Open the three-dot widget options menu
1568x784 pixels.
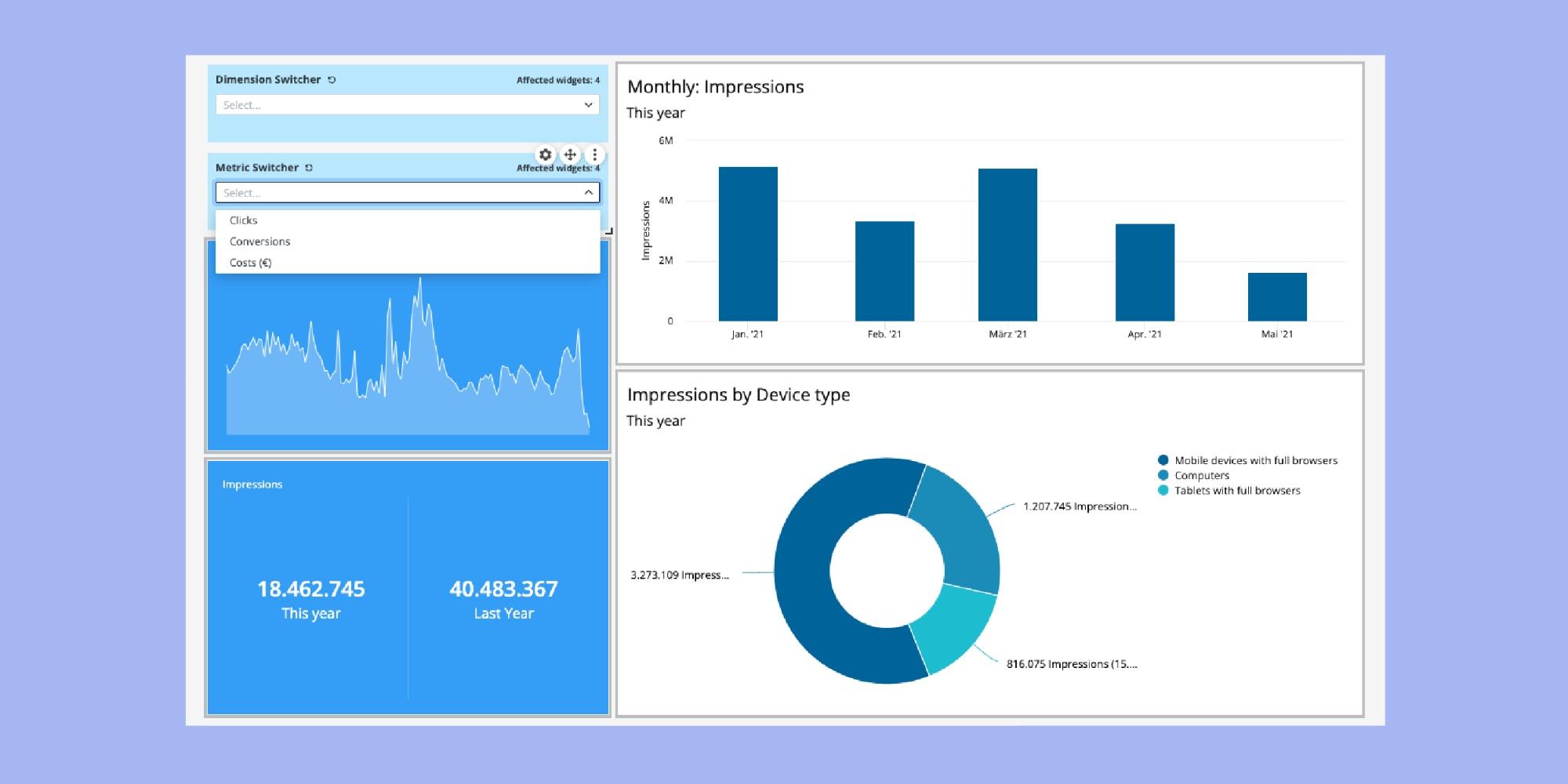click(x=594, y=154)
